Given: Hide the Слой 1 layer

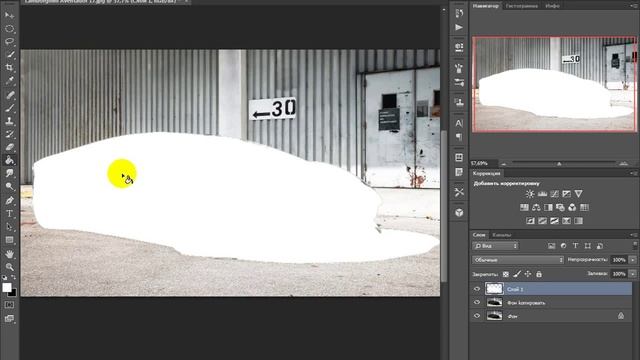Looking at the screenshot, I should (x=477, y=289).
